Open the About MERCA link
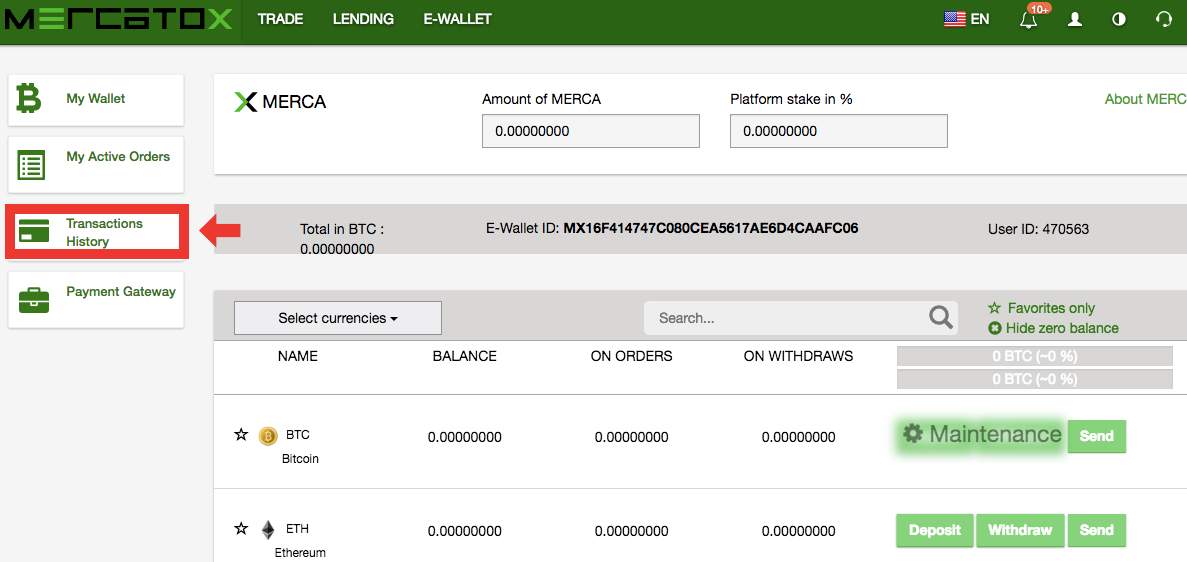 click(1145, 99)
